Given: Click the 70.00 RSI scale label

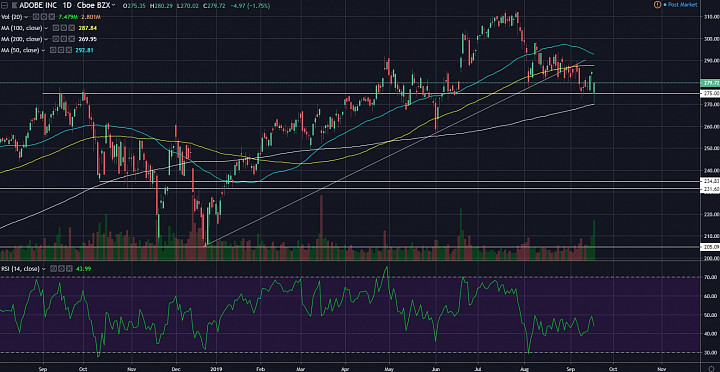Looking at the screenshot, I should [x=711, y=277].
